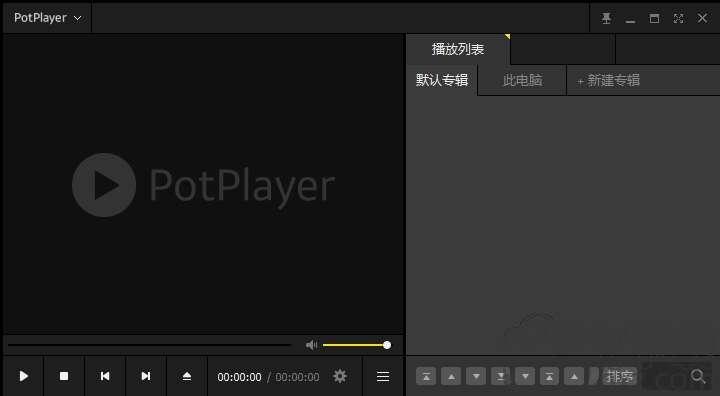Click the playback seek bar

pos(149,345)
